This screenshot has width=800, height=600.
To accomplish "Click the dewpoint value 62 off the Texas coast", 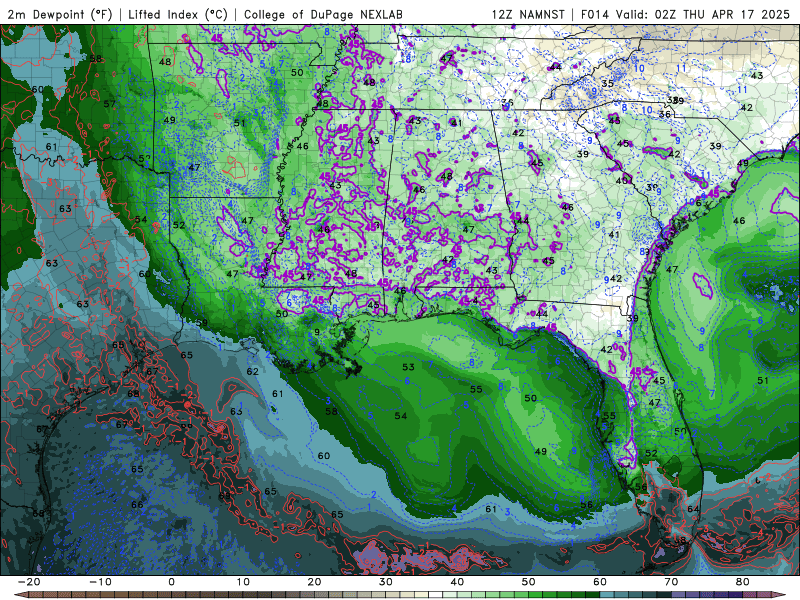I will point(253,371).
